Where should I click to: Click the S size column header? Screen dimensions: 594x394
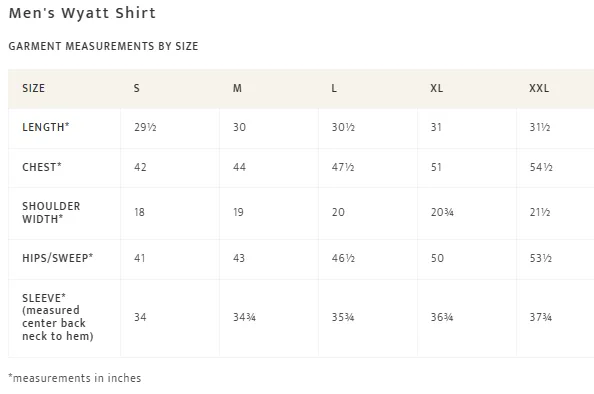[137, 88]
